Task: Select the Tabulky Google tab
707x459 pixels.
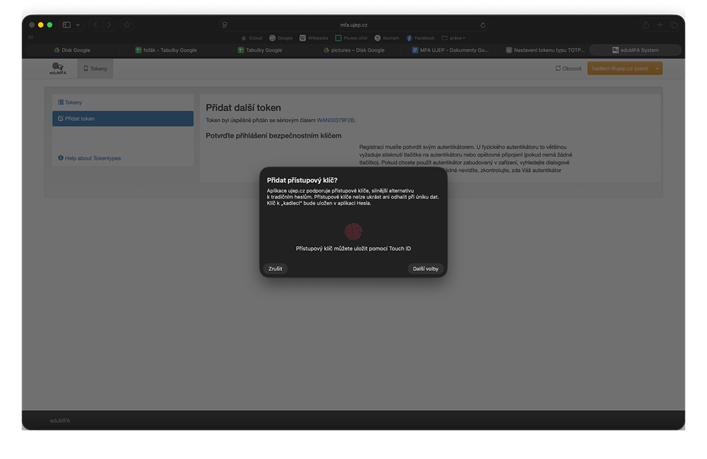Action: click(260, 50)
